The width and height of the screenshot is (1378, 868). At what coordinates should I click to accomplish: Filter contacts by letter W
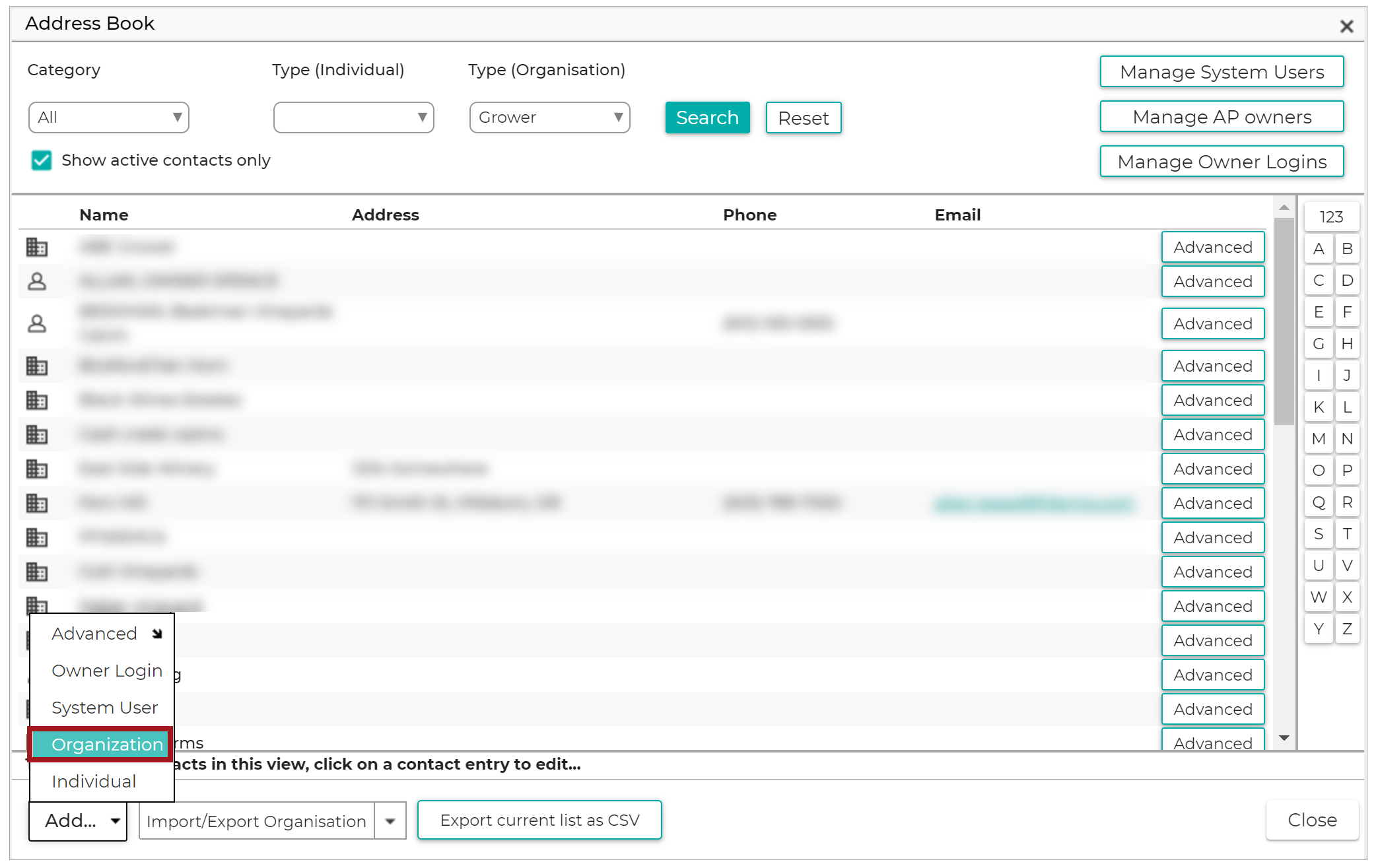[1319, 597]
